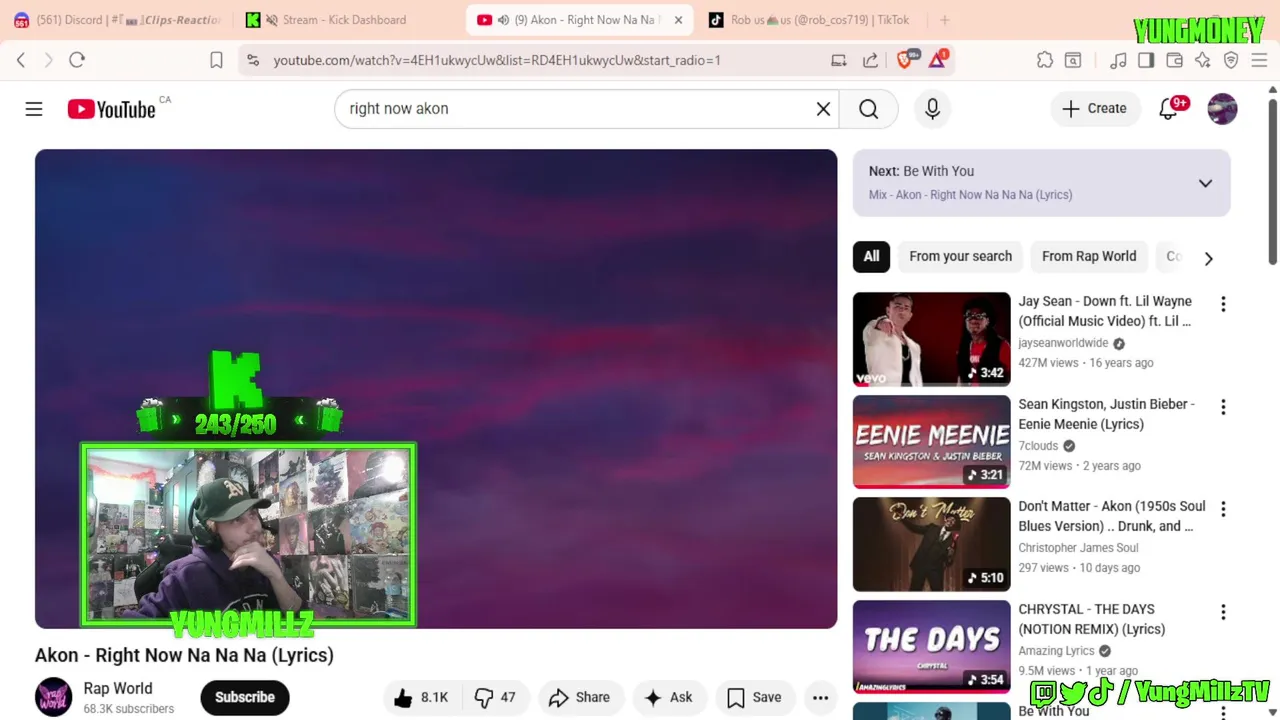Start voice search with the microphone

(932, 109)
